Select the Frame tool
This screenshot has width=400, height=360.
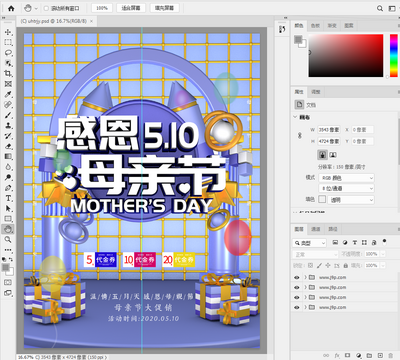pyautogui.click(x=8, y=84)
